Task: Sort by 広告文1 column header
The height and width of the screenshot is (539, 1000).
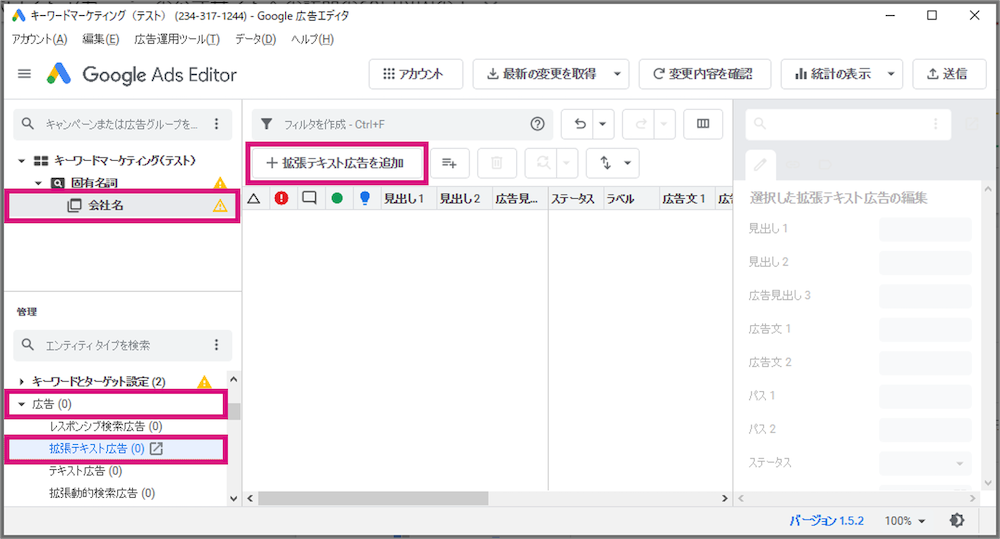Action: [686, 198]
